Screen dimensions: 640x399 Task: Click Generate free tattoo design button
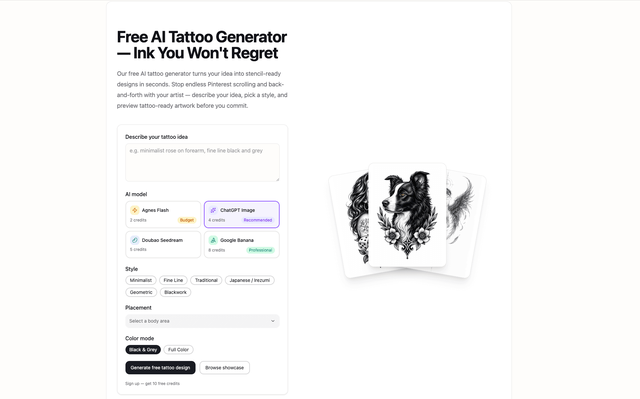click(x=160, y=368)
